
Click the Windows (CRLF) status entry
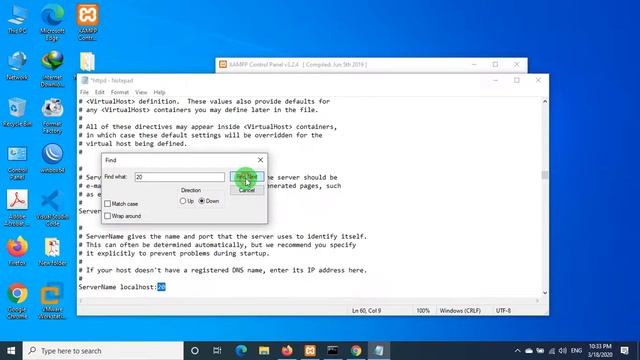[x=460, y=311]
